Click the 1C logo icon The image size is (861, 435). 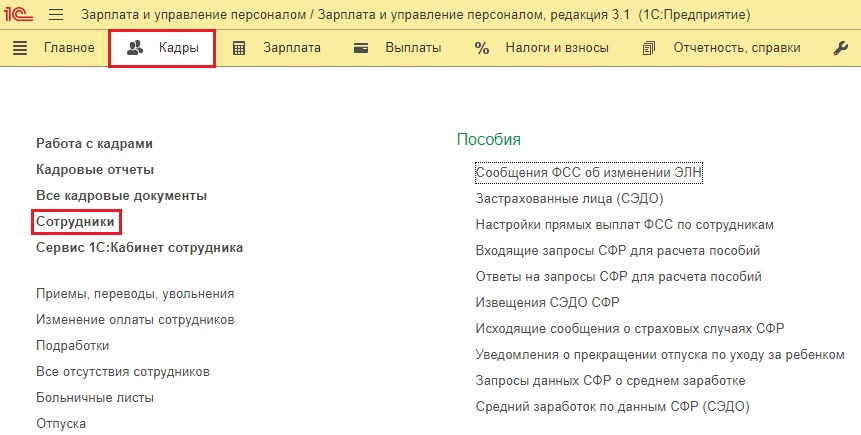click(18, 14)
